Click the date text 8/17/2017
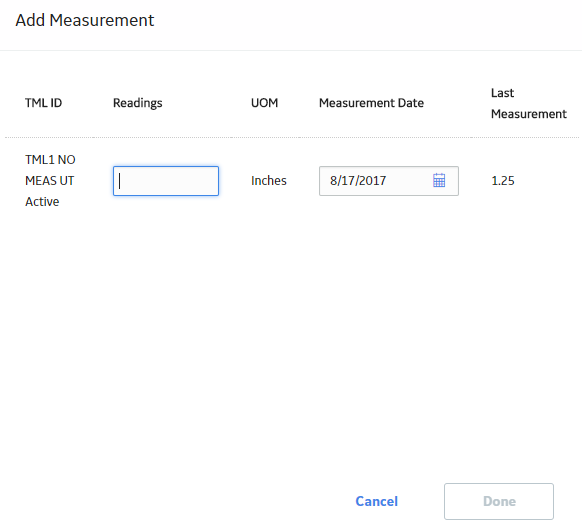The width and height of the screenshot is (582, 529). tap(358, 180)
